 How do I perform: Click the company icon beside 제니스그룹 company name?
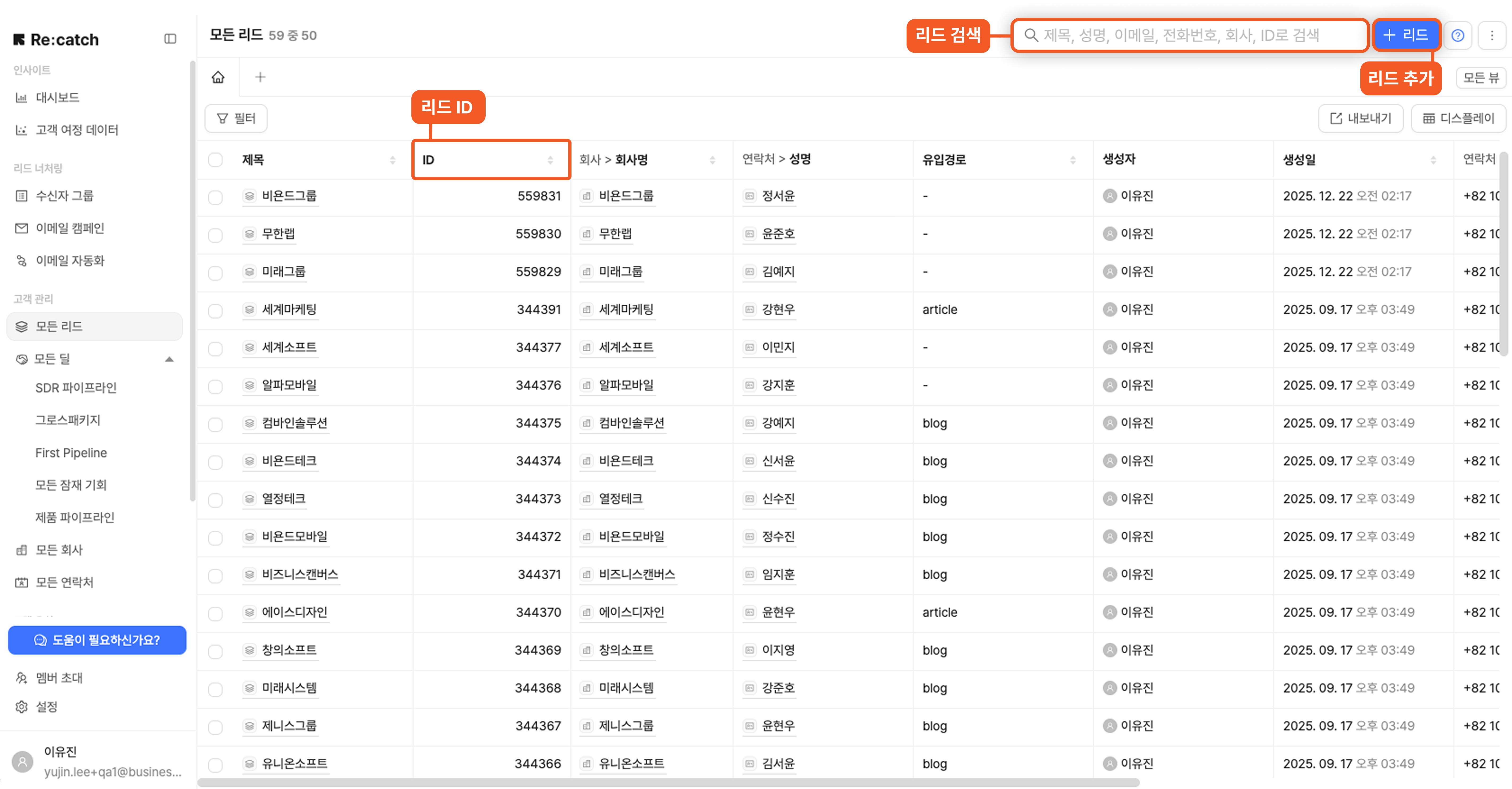pyautogui.click(x=586, y=726)
